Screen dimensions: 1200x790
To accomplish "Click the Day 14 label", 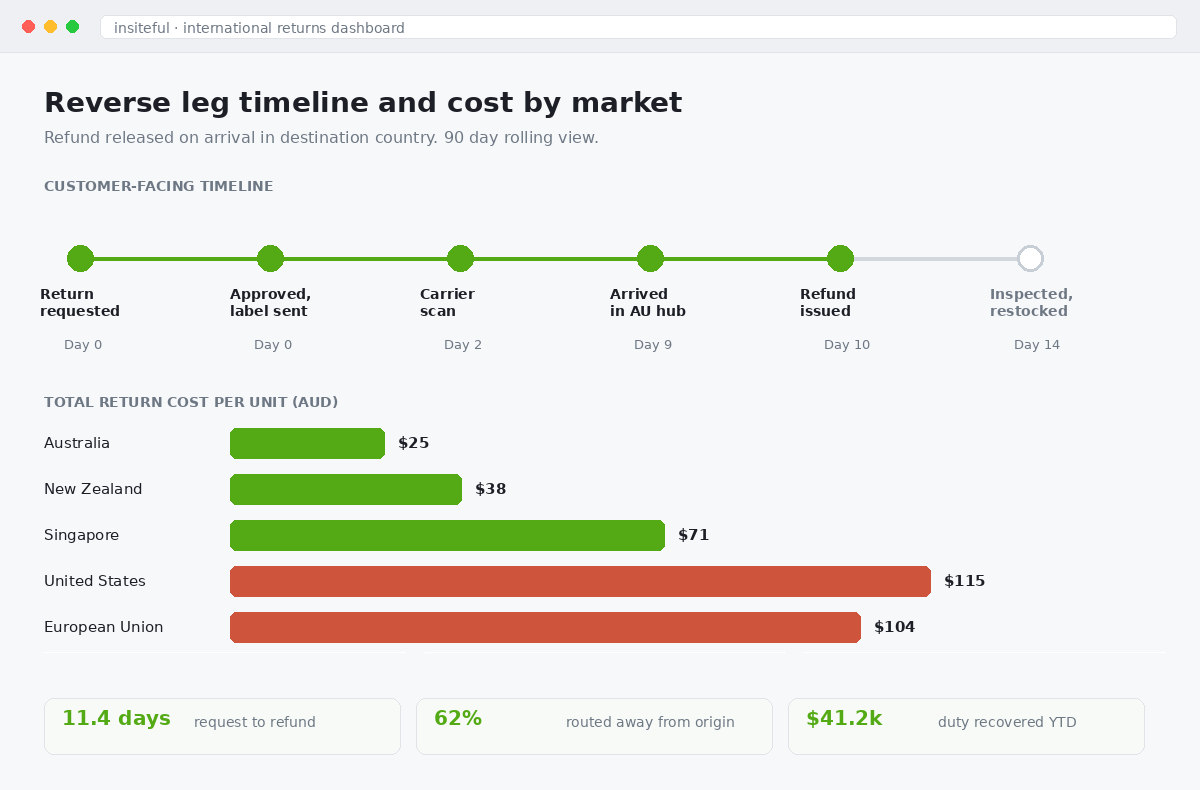I will tap(1037, 345).
